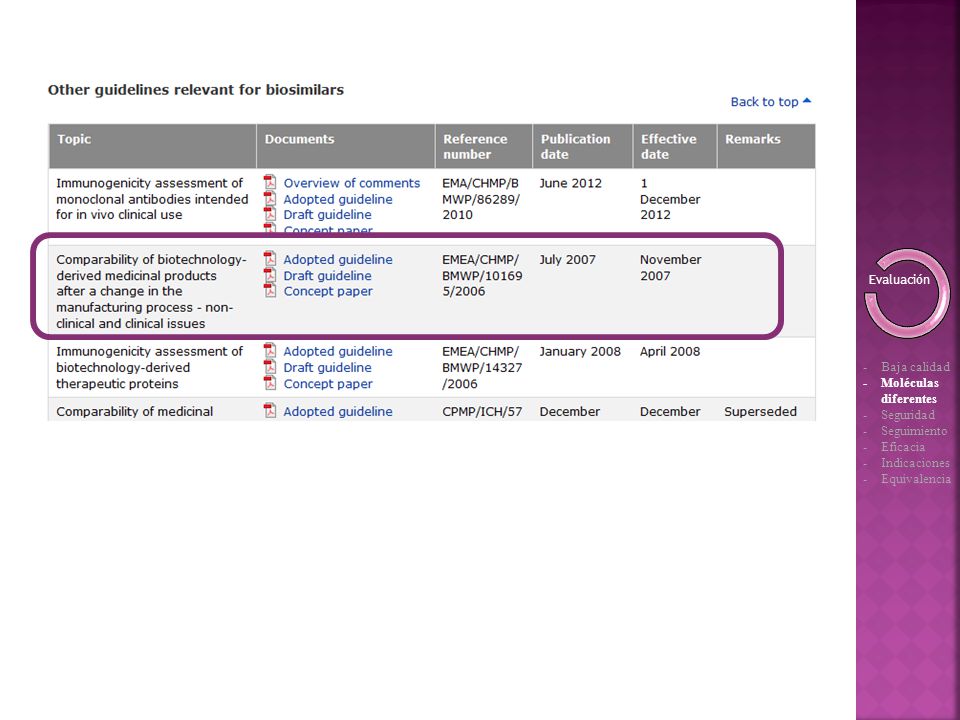
Task: Click the Remarks column header
Action: point(767,146)
